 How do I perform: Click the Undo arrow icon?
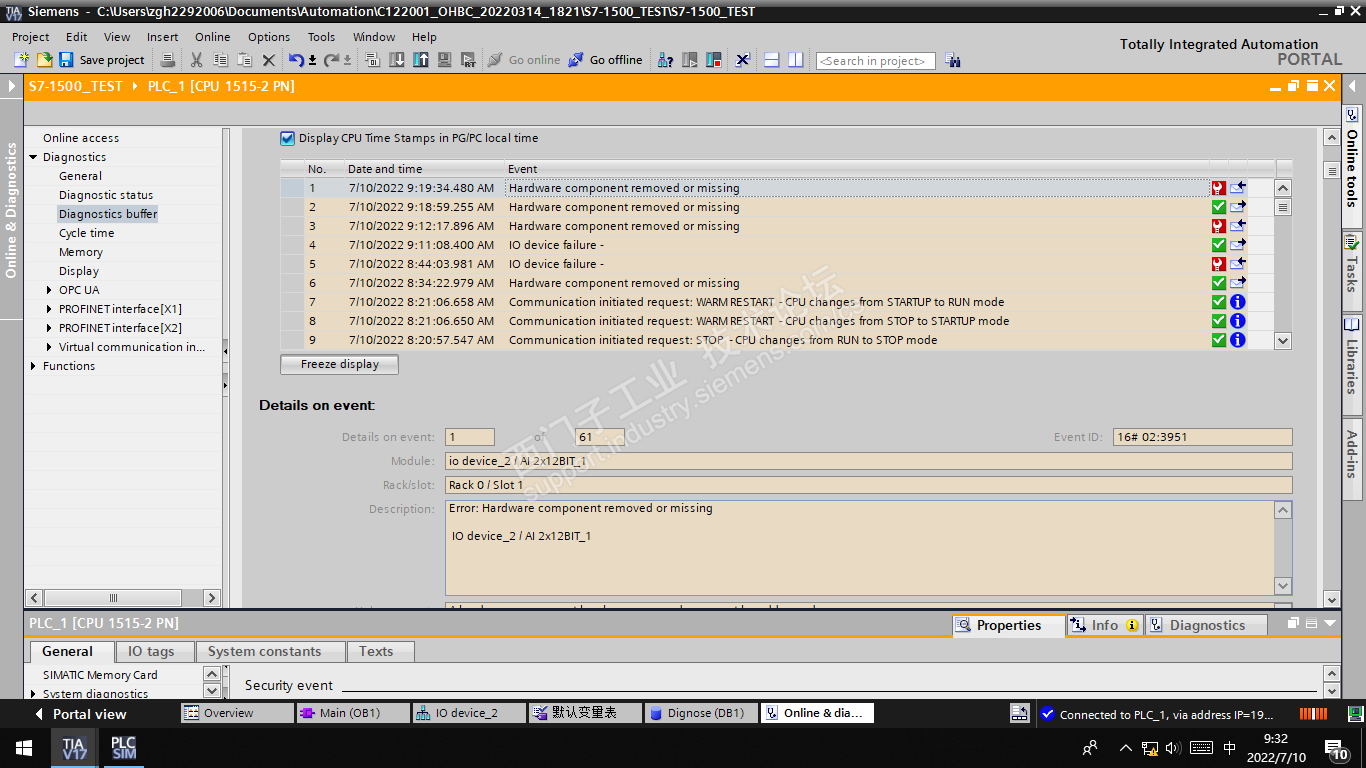coord(296,60)
